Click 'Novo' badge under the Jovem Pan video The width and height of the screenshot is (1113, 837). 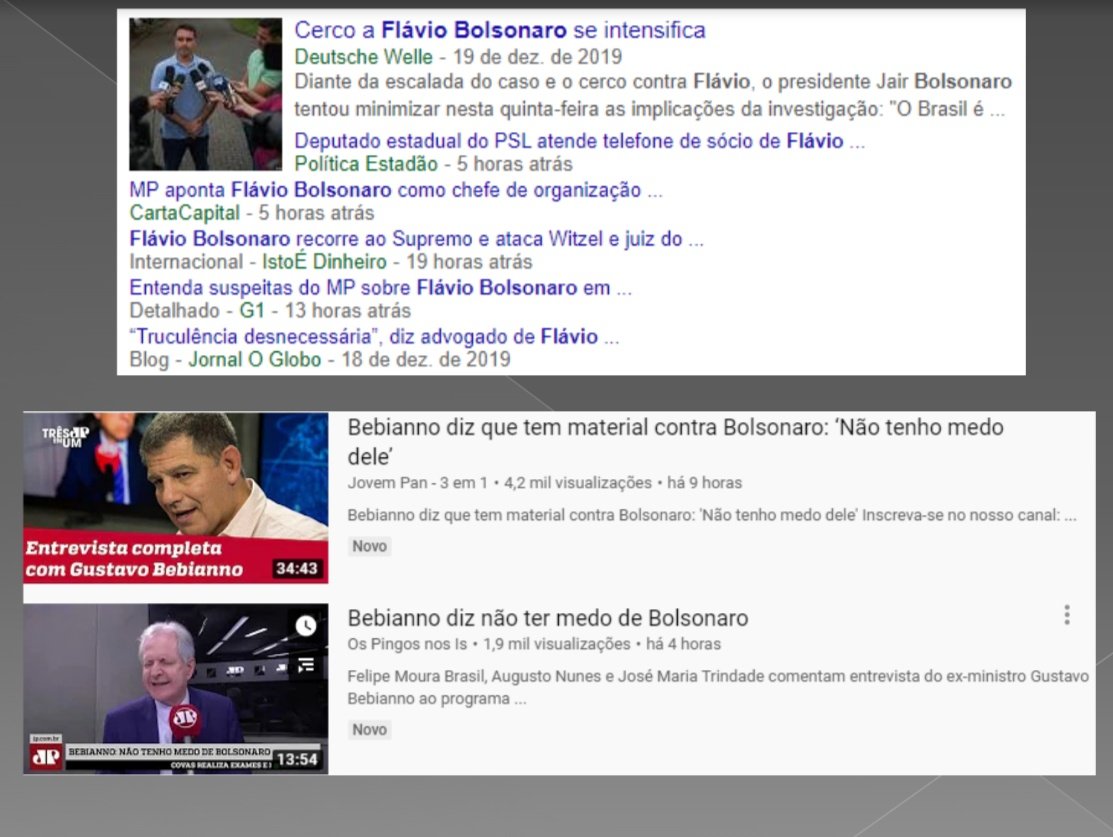[x=370, y=546]
